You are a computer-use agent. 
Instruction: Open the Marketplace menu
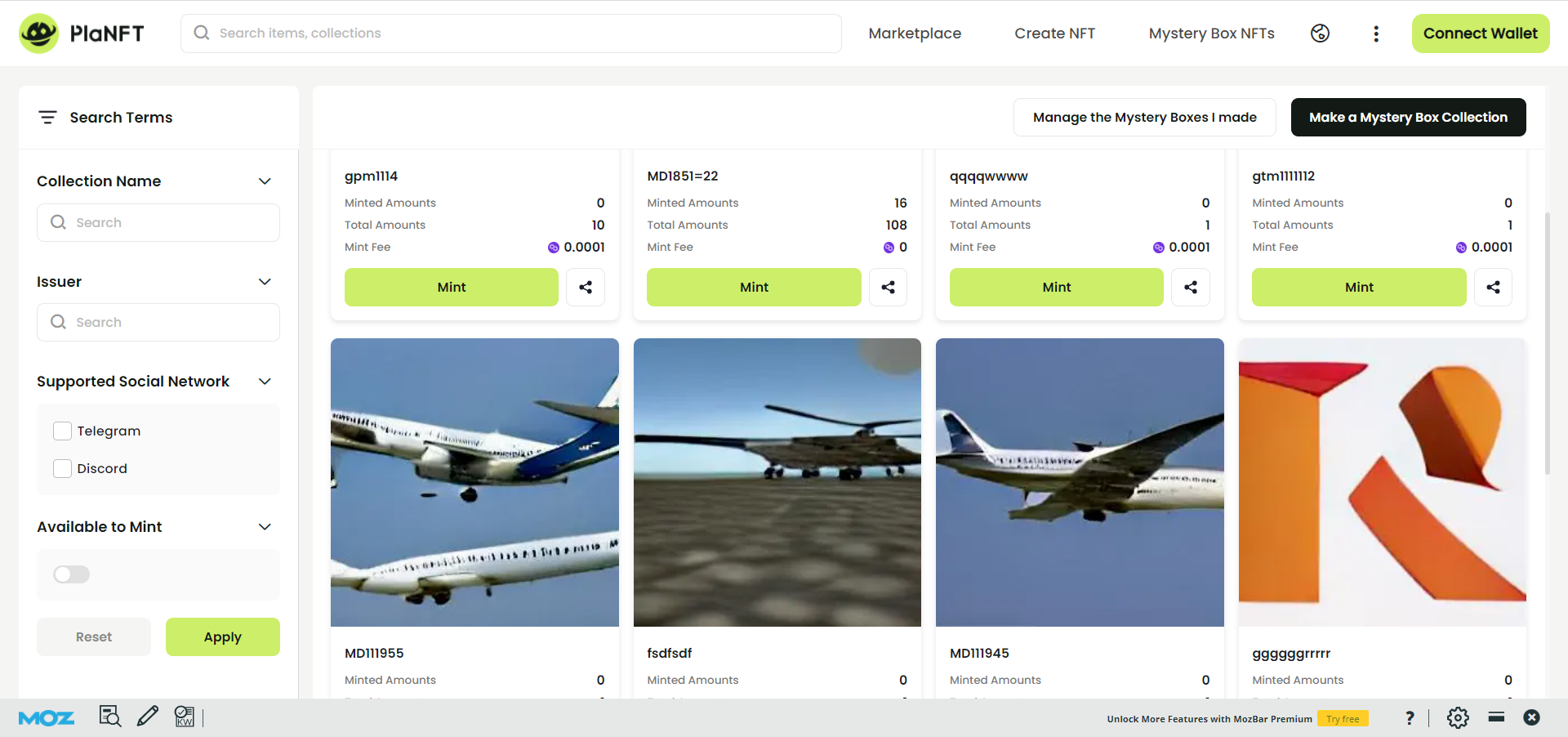tap(915, 33)
